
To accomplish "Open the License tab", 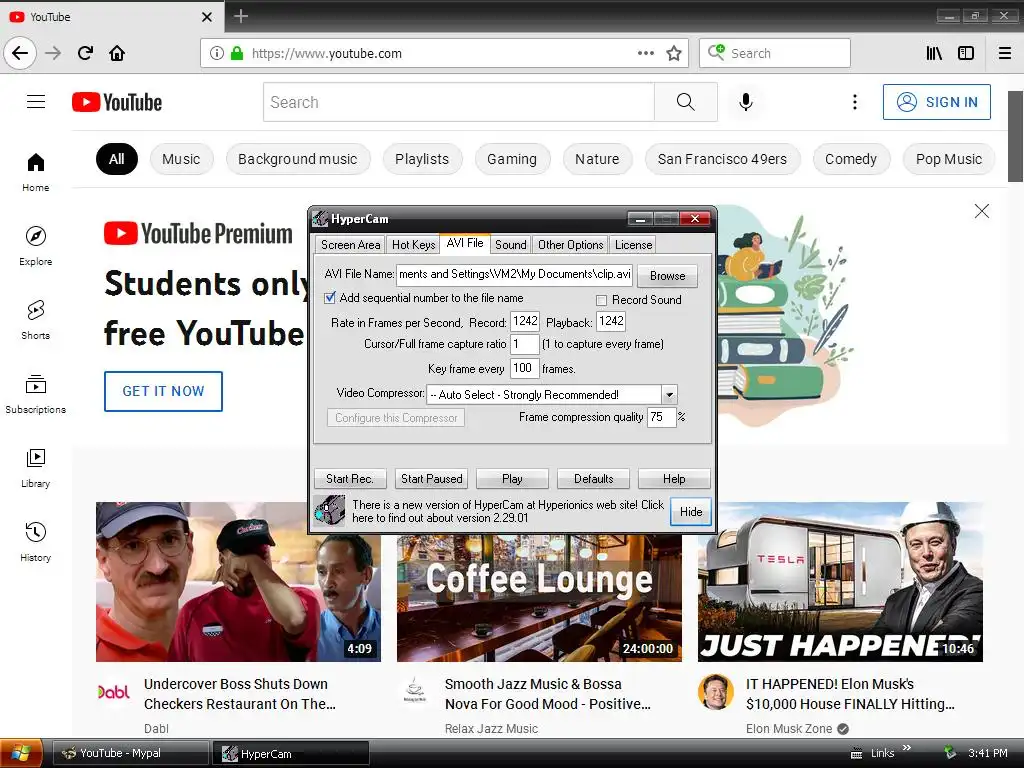I will pyautogui.click(x=633, y=244).
